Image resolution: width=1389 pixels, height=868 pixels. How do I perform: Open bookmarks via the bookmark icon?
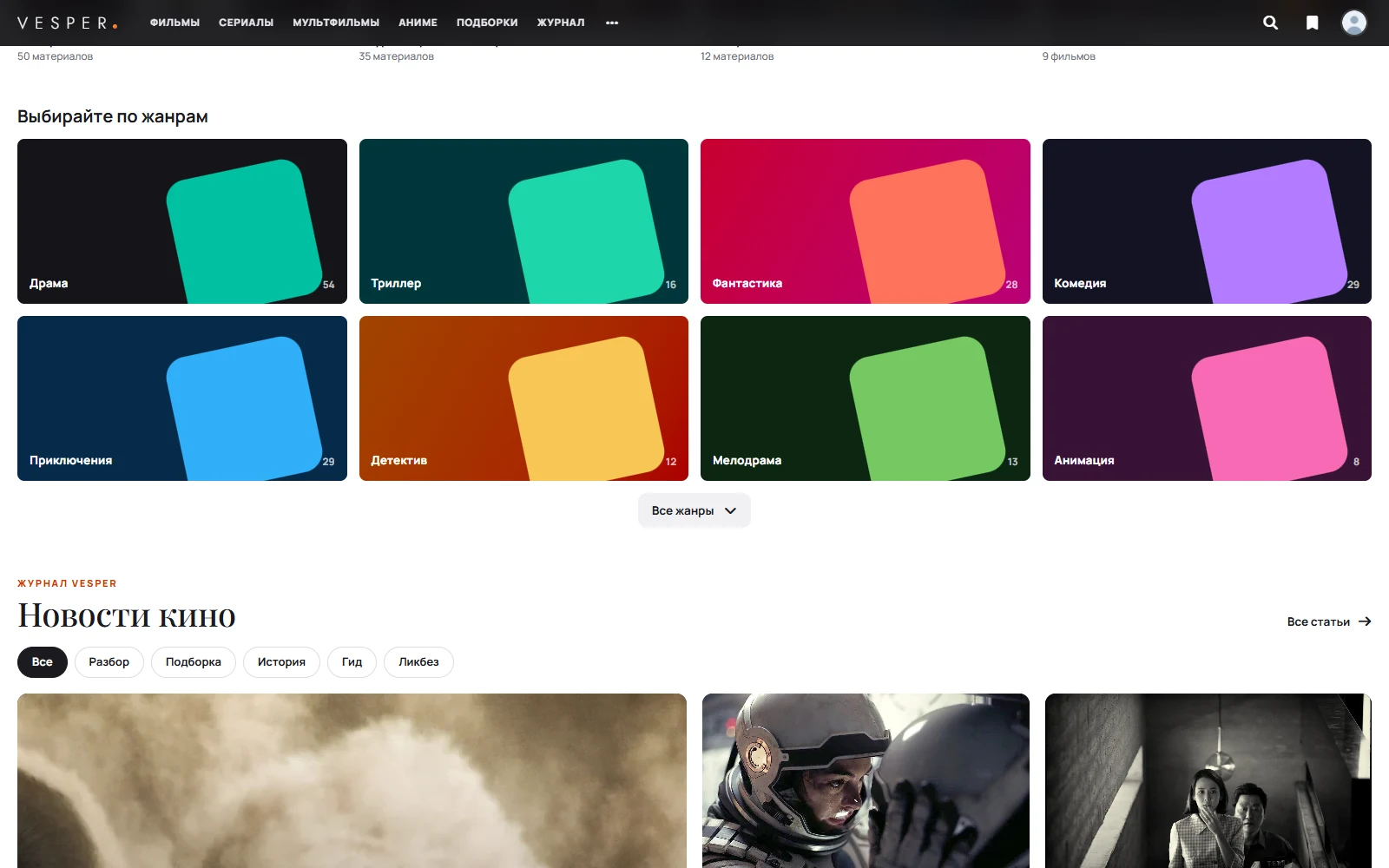[1313, 23]
